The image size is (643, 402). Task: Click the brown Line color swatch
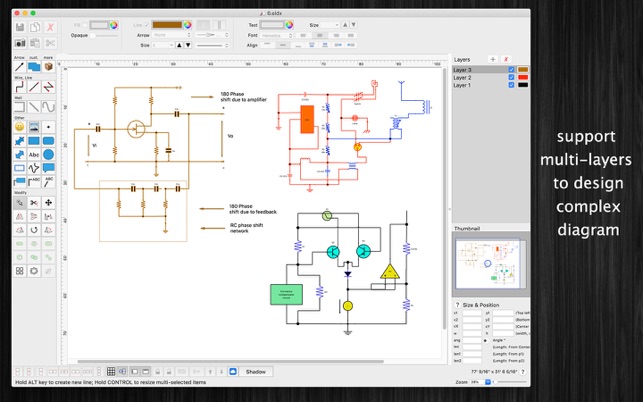coord(167,25)
